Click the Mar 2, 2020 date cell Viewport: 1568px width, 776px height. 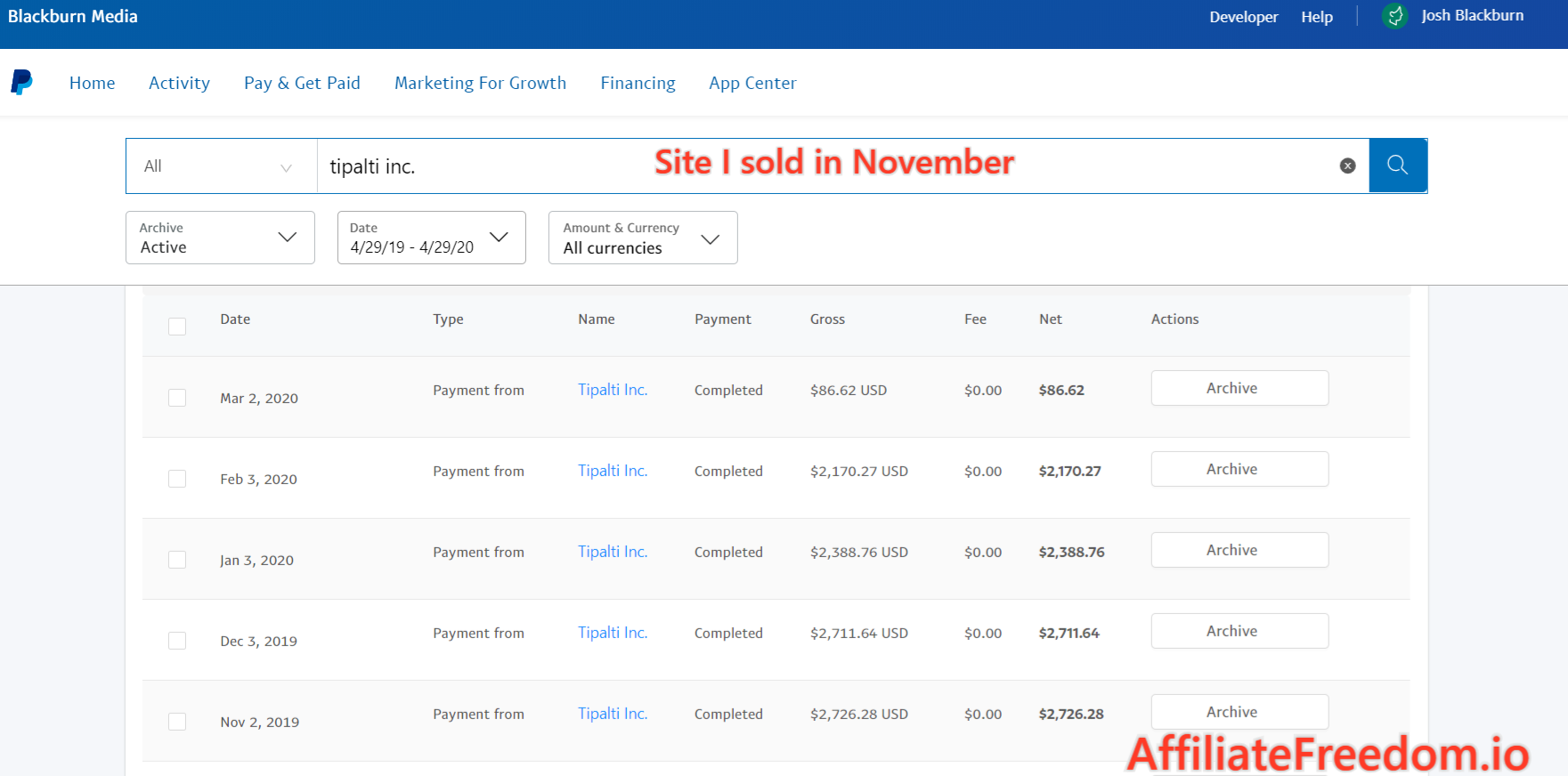[x=259, y=399]
